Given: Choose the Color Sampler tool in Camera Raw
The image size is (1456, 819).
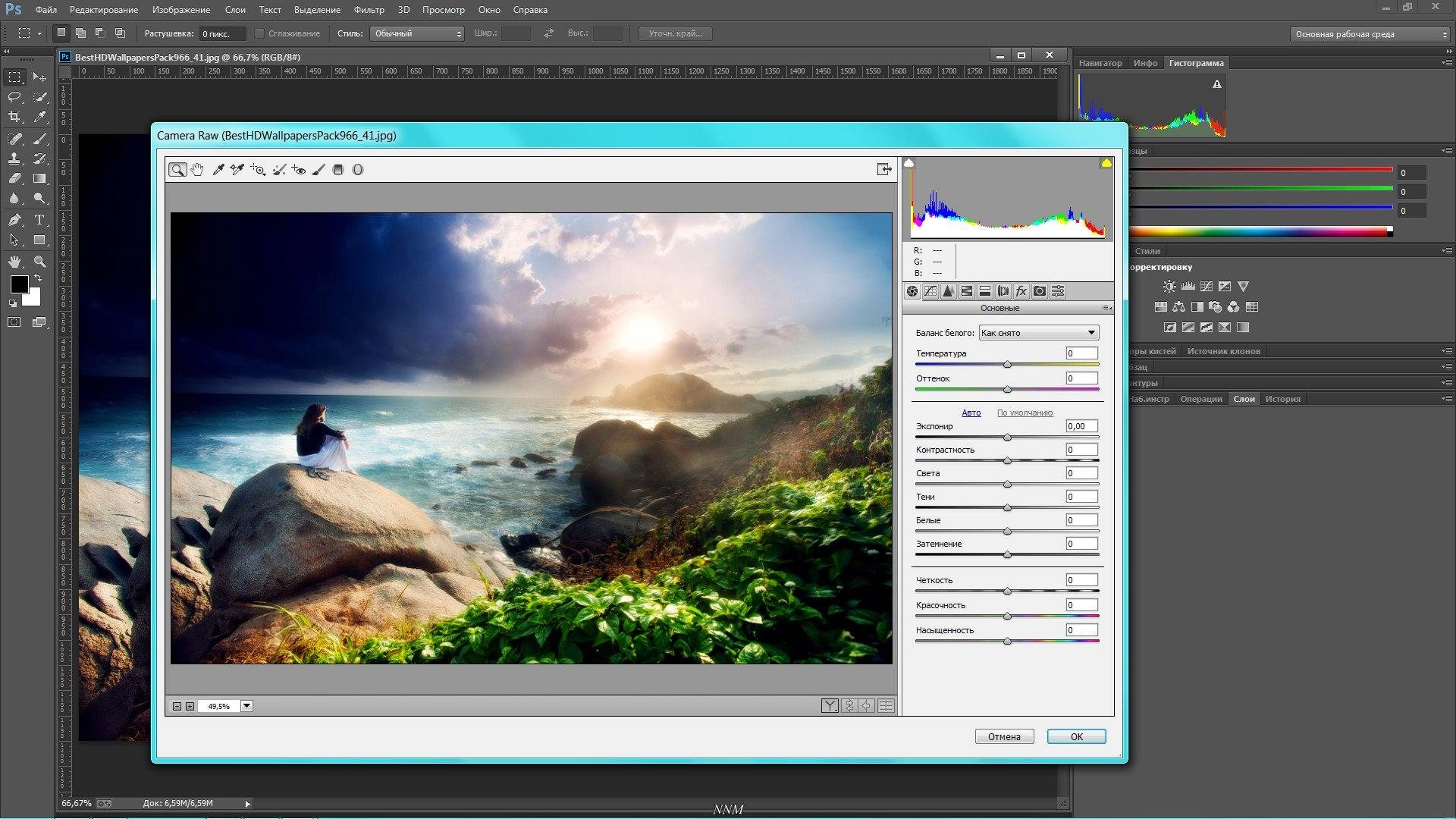Looking at the screenshot, I should pyautogui.click(x=237, y=170).
